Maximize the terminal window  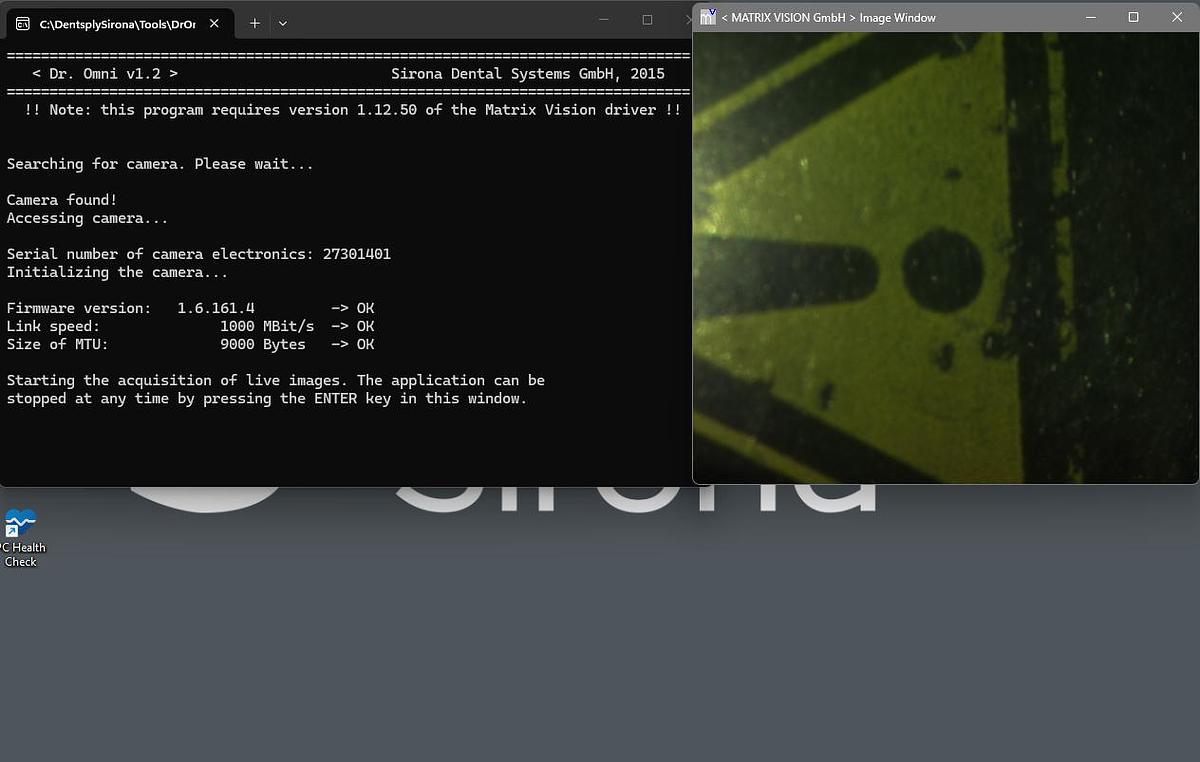(x=647, y=20)
